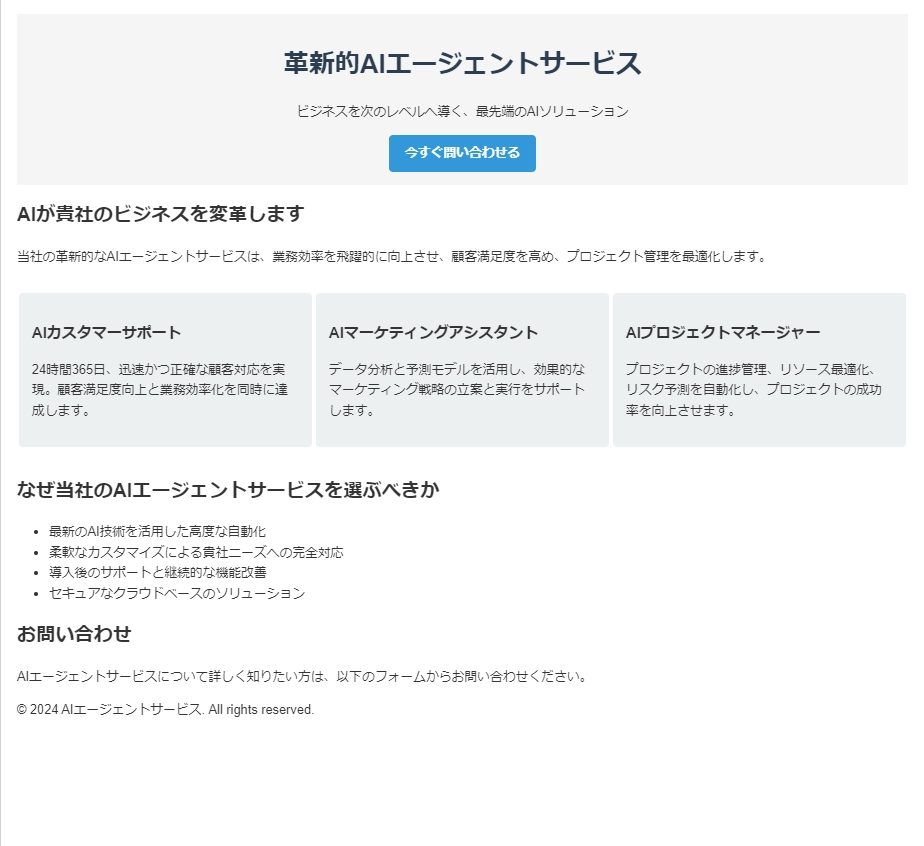Screen dimensions: 924x846
Task: Click the データ分析と予測モデル description text
Action: pos(457,389)
